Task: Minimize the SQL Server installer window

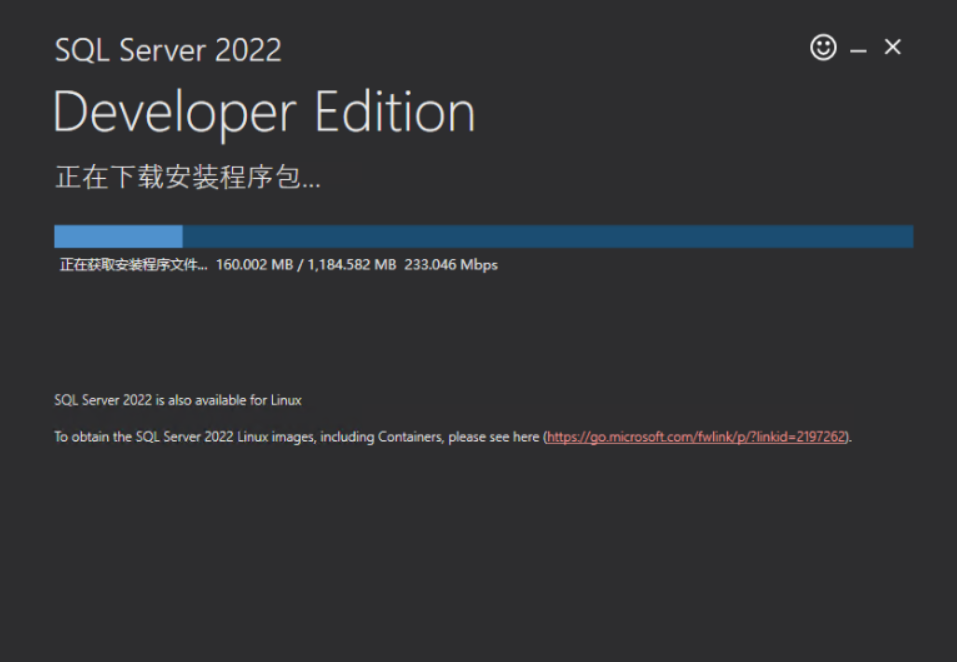Action: click(858, 51)
